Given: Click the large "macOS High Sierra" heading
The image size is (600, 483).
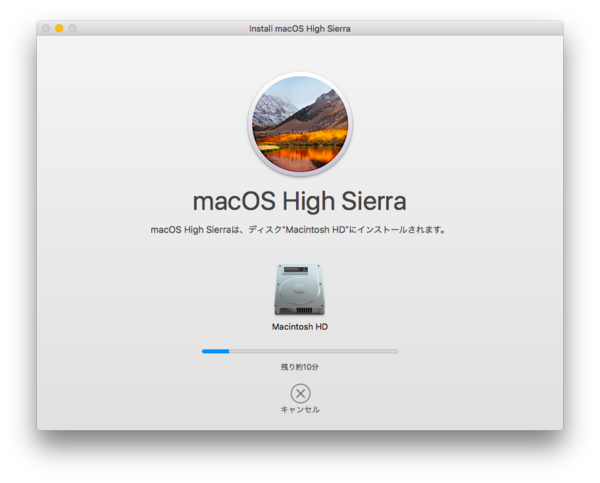Looking at the screenshot, I should click(300, 201).
